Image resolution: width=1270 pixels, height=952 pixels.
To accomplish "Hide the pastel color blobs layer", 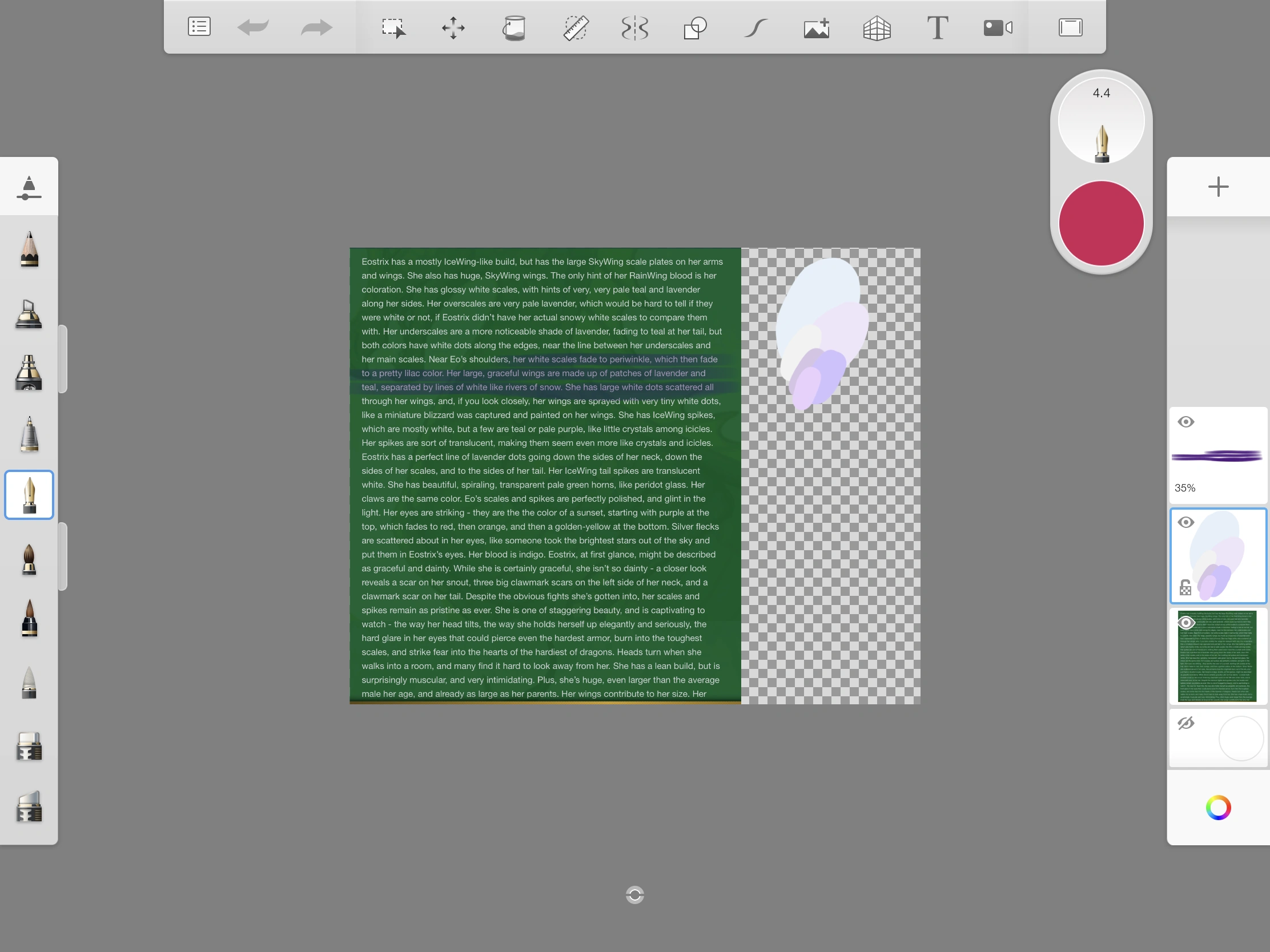I will [x=1185, y=522].
